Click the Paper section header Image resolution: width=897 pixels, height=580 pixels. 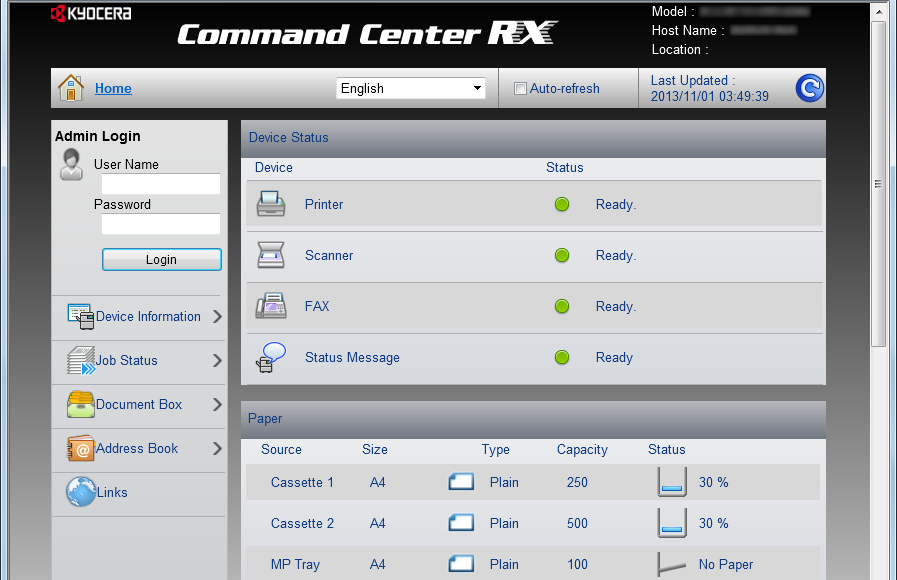(533, 419)
